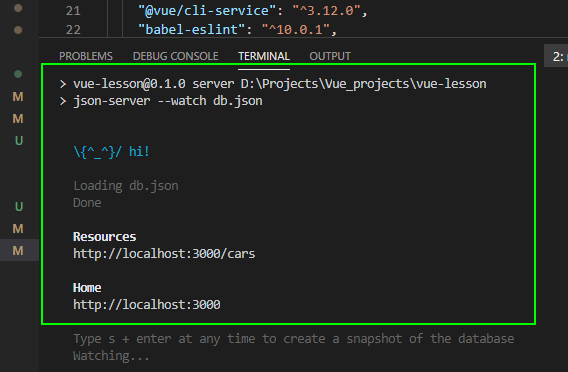The width and height of the screenshot is (568, 372).
Task: Click the "^3.12.0" version value
Action: pos(327,11)
